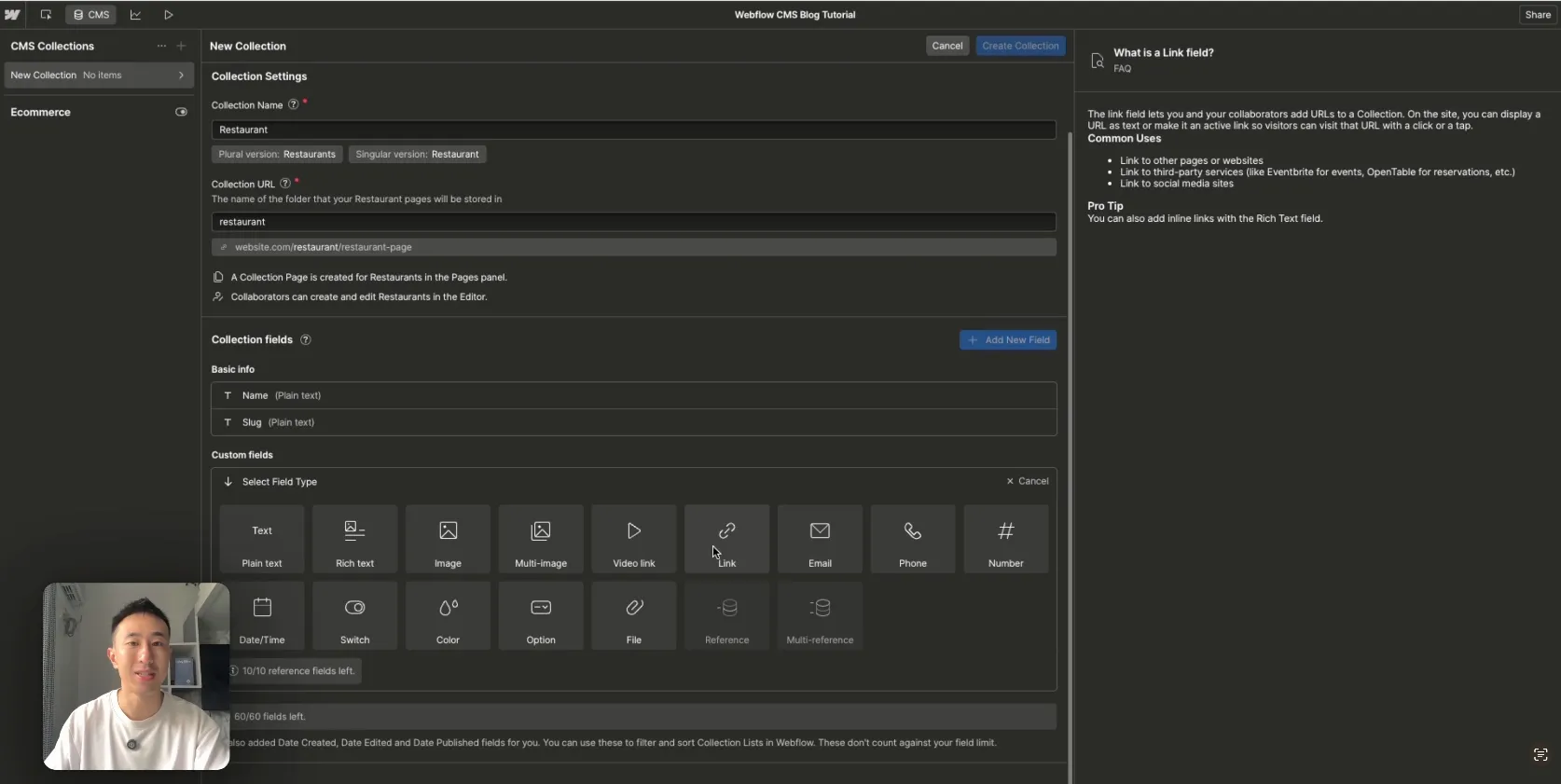Click Add New Field button
1561x784 pixels.
tap(1008, 340)
